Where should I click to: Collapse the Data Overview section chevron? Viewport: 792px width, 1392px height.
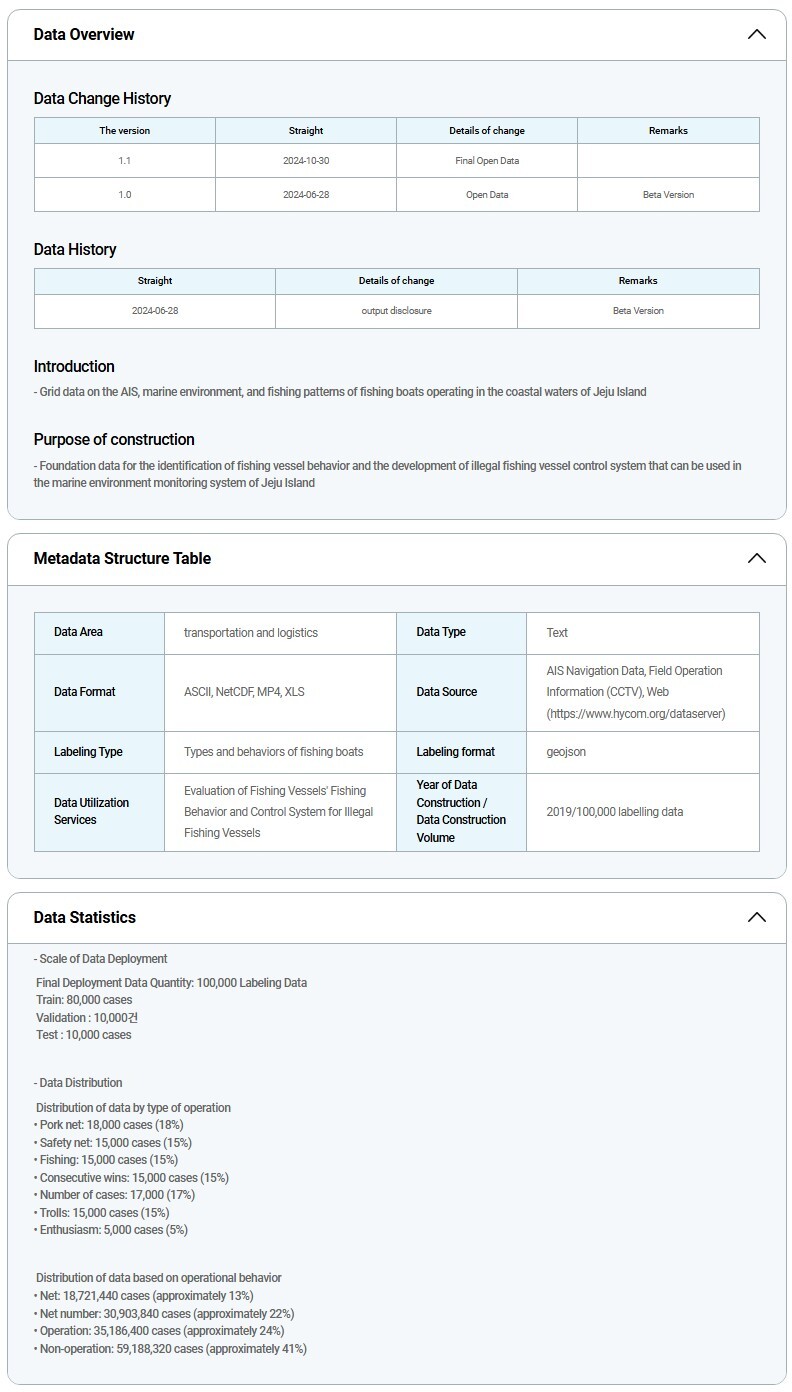(x=756, y=34)
